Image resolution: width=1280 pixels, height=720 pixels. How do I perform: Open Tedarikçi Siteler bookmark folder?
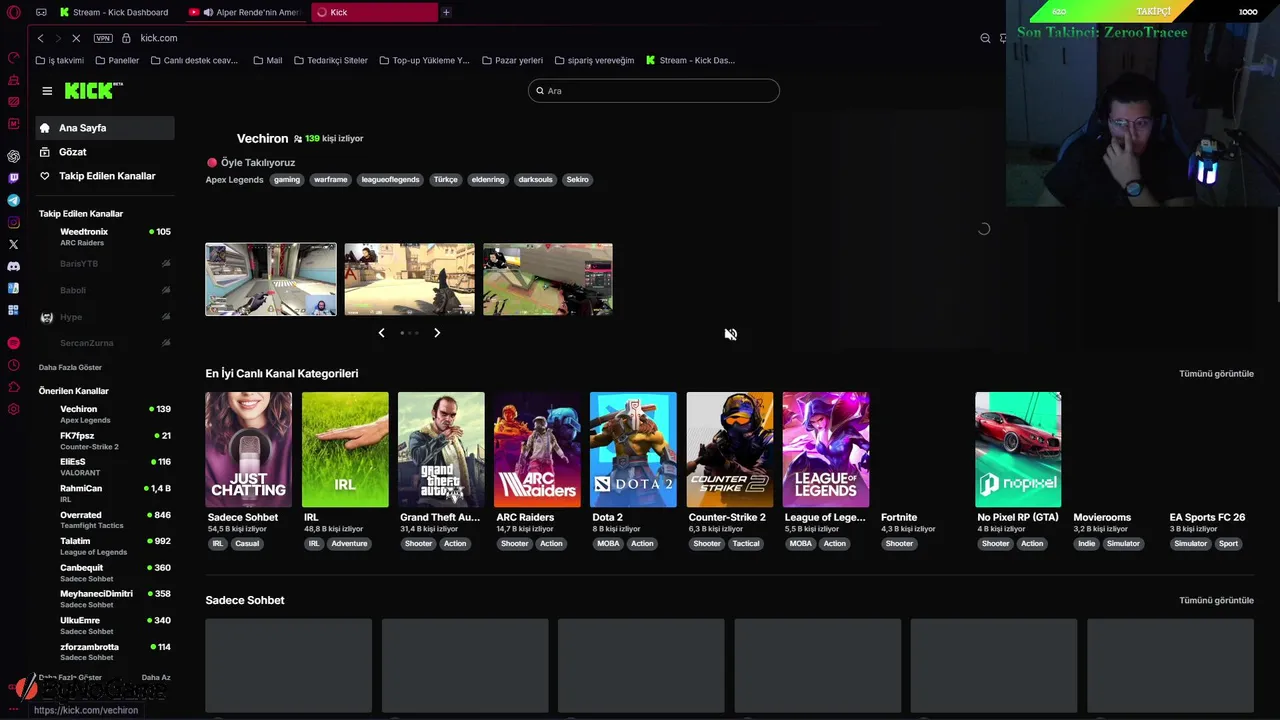pos(330,60)
